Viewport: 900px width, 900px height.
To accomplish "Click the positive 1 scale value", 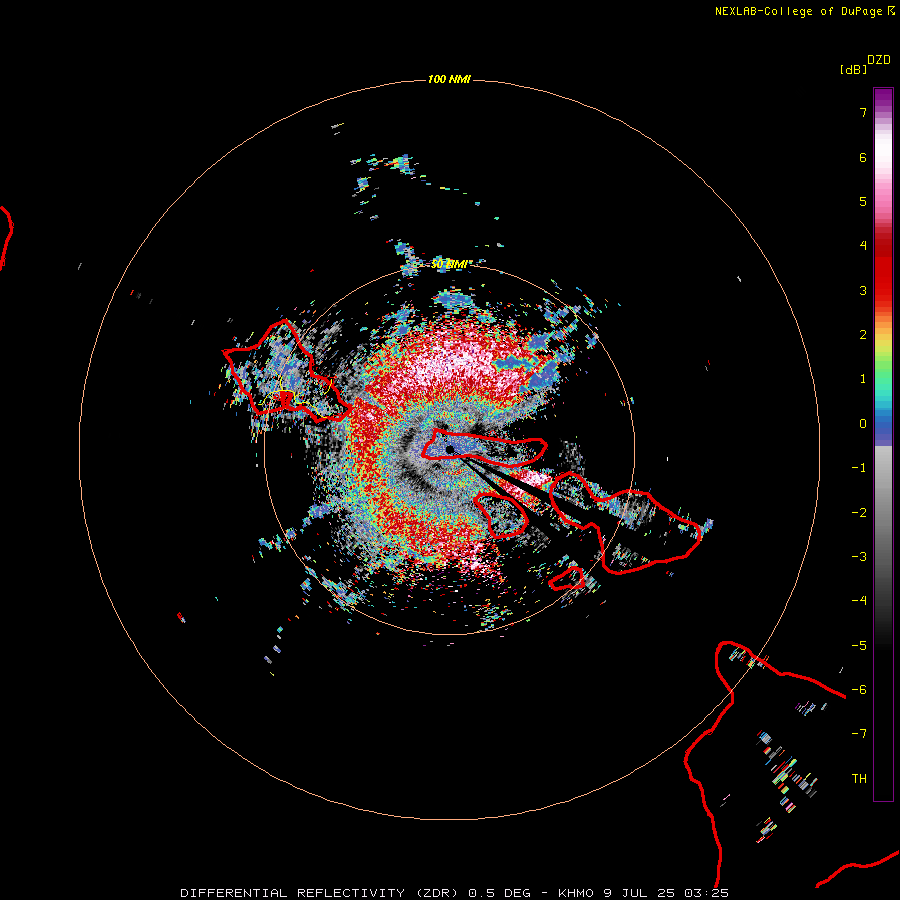I will click(863, 379).
